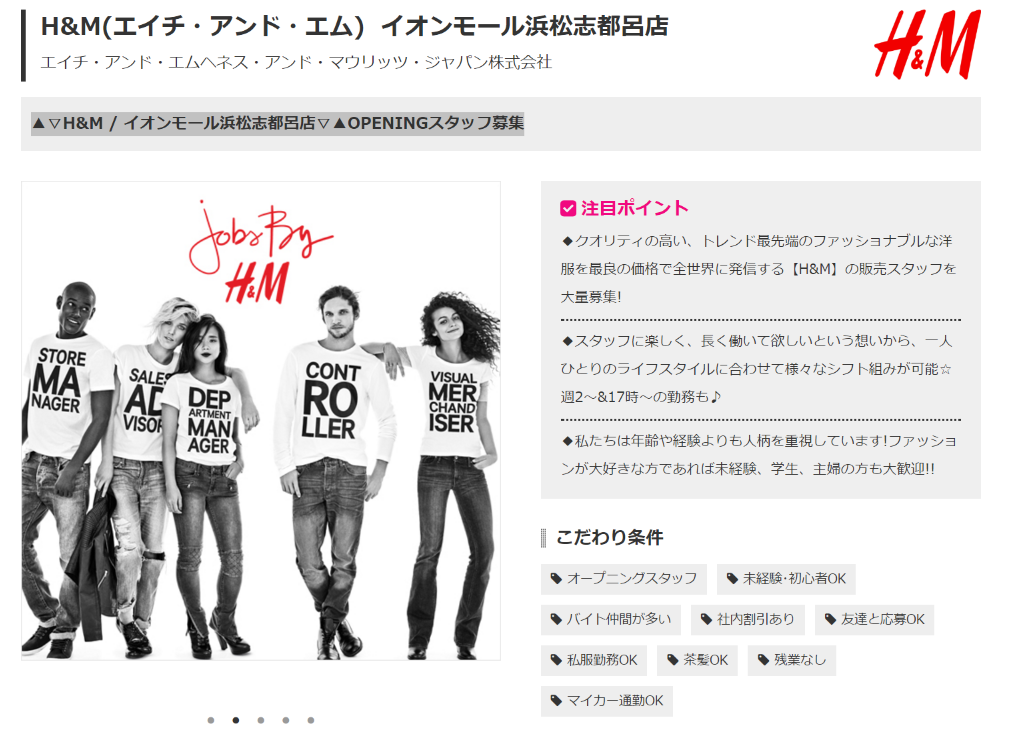This screenshot has height=742, width=1009.
Task: Click the H&M red logo
Action: pyautogui.click(x=927, y=44)
